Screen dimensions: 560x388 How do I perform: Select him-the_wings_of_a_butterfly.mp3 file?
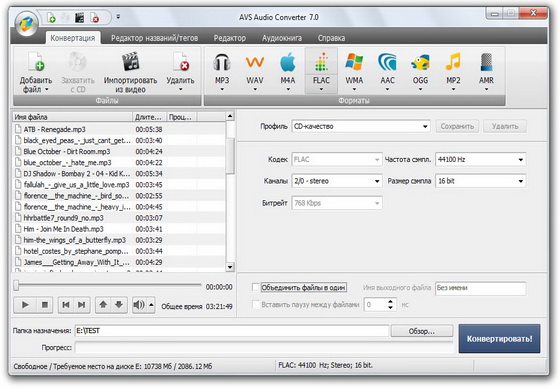coord(119,240)
